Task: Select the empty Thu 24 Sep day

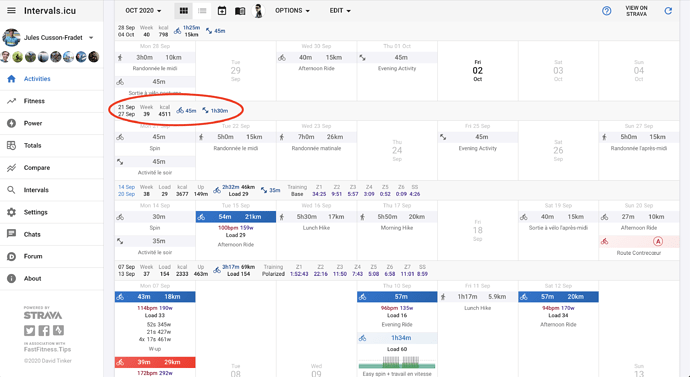Action: 397,150
